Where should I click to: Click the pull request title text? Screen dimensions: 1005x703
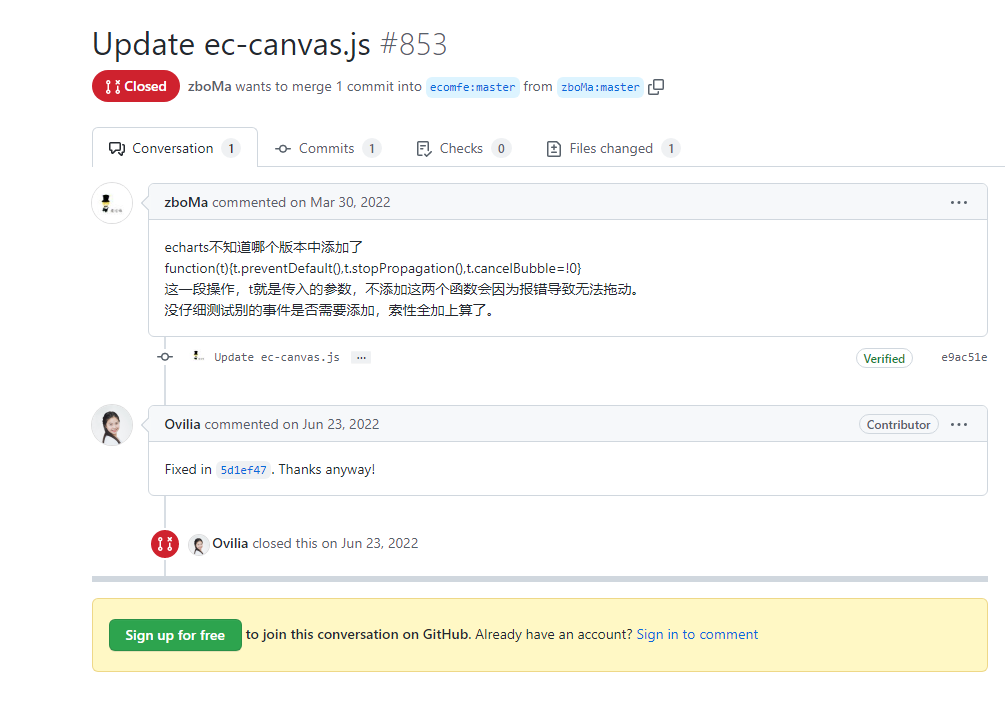click(231, 44)
